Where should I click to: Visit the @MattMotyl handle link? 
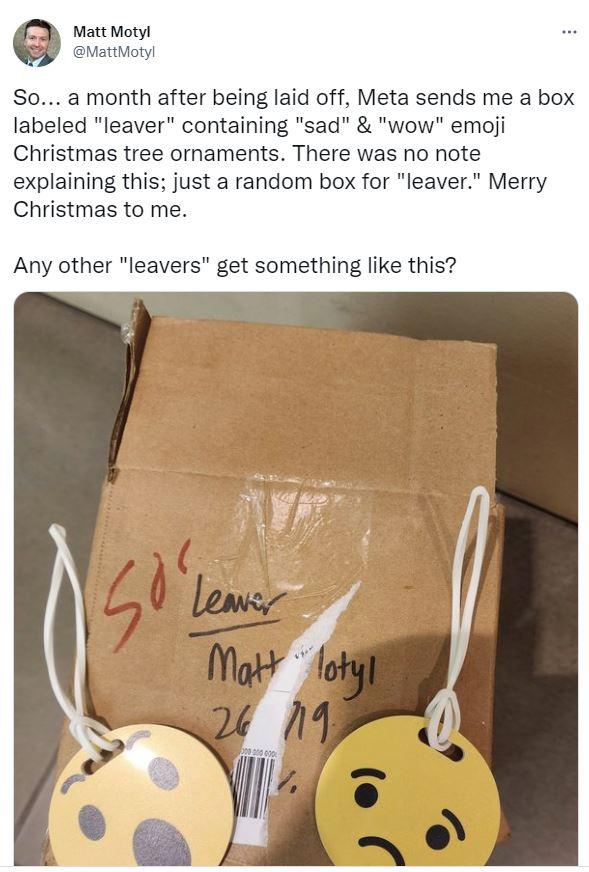(x=114, y=52)
